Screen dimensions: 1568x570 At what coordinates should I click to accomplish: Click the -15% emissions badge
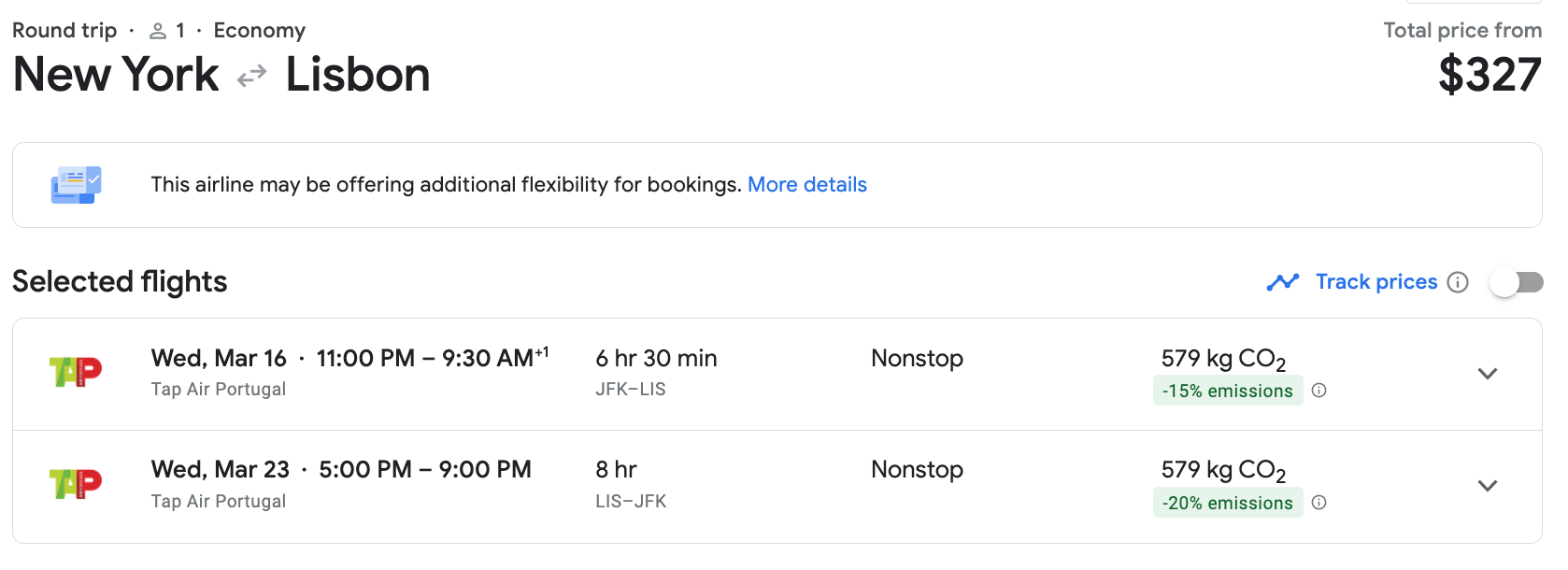[1227, 391]
